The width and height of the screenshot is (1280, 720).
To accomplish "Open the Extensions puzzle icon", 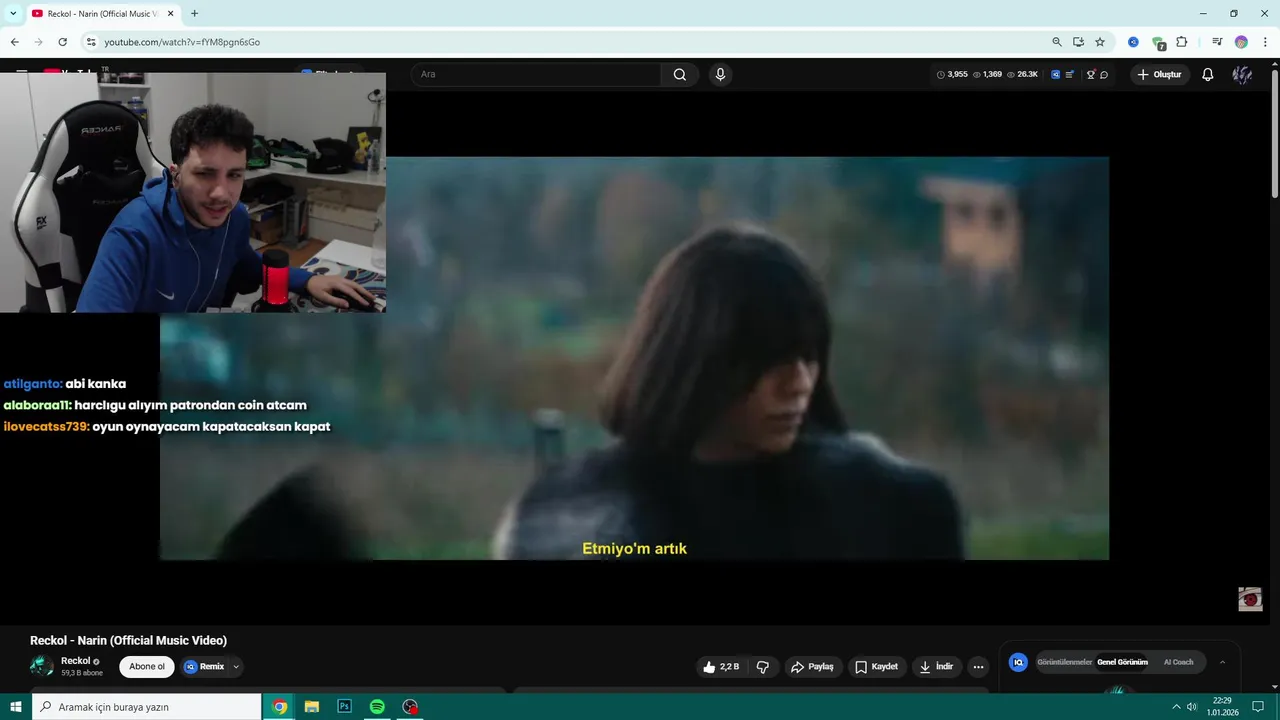I will click(1182, 42).
